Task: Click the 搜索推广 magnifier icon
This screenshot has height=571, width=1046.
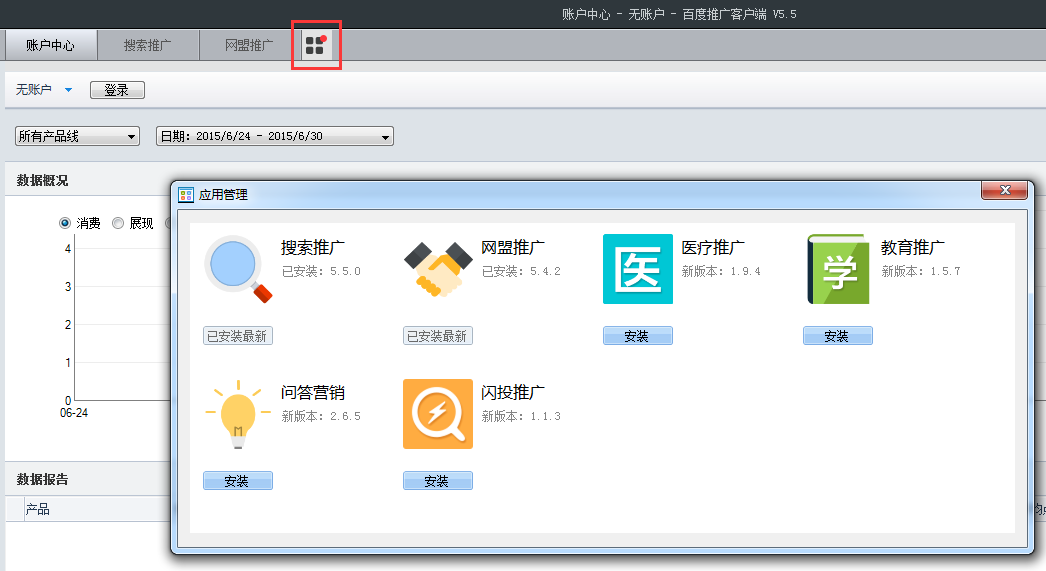Action: click(x=238, y=270)
